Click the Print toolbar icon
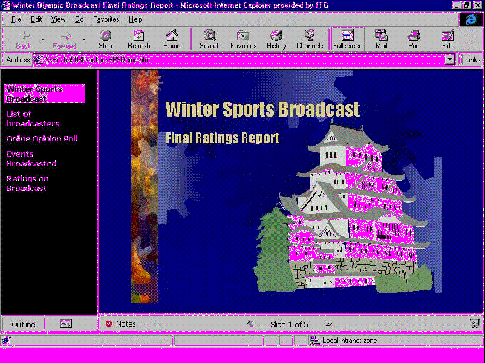Screen dimensions: 485x363 [414, 39]
